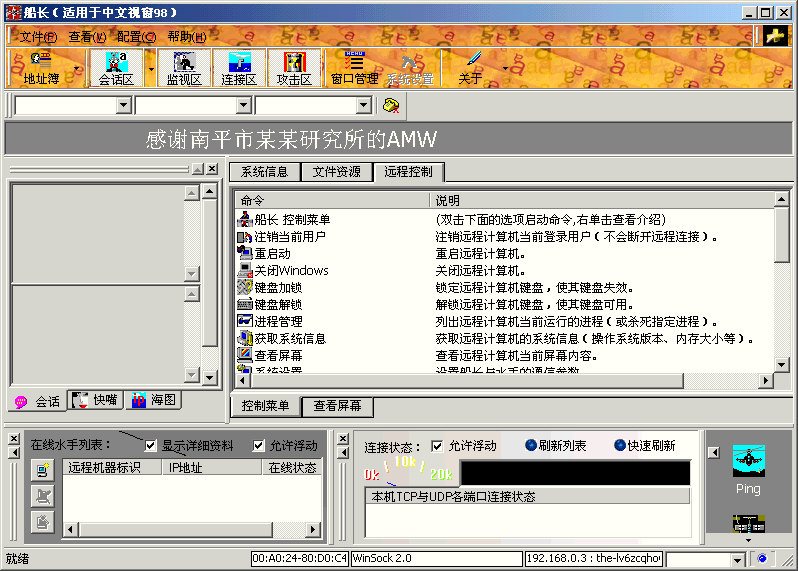Image resolution: width=798 pixels, height=571 pixels.
Task: Select the 连接区 connection area icon
Action: [x=239, y=67]
